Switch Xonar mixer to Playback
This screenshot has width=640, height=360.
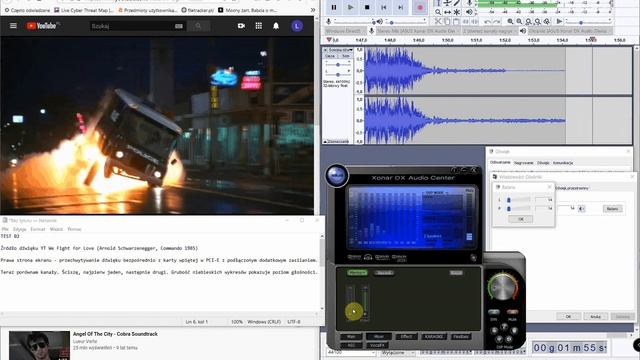(357, 273)
